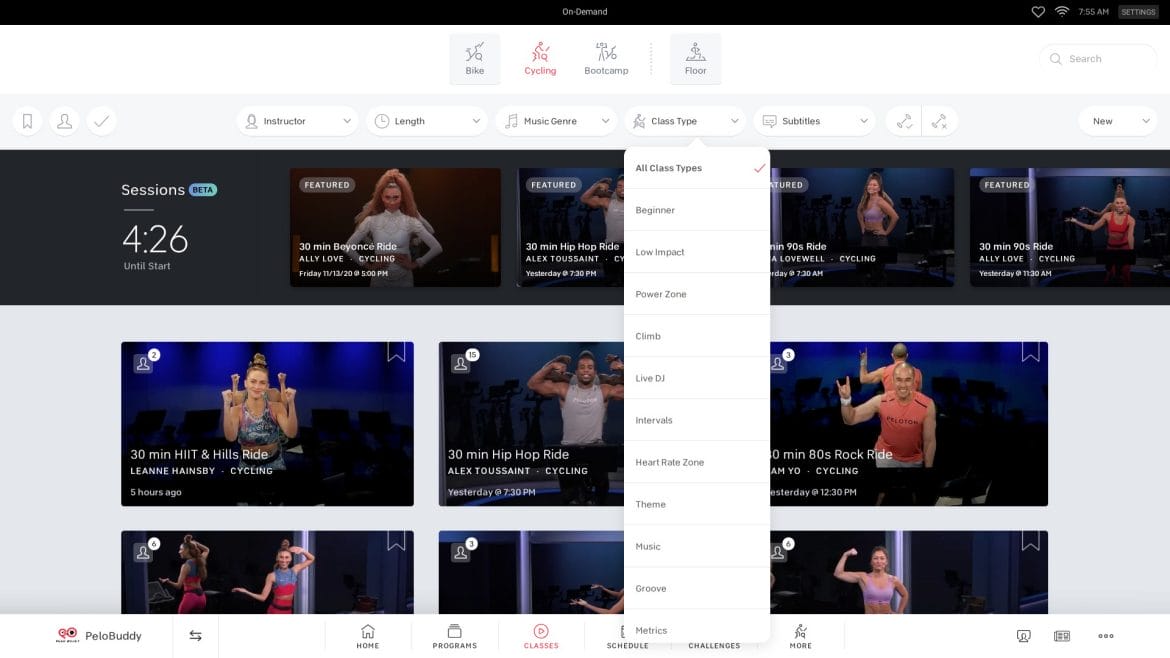Select Metrics class type
1170x658 pixels.
pos(697,628)
